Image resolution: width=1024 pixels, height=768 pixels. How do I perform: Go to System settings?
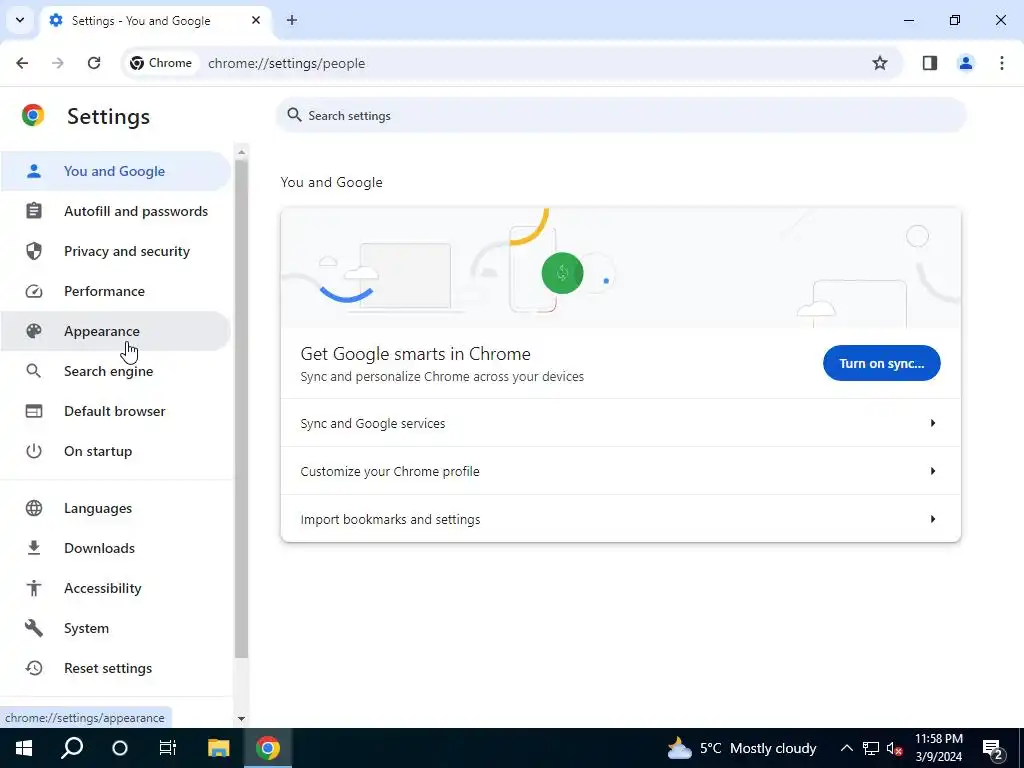(115, 628)
